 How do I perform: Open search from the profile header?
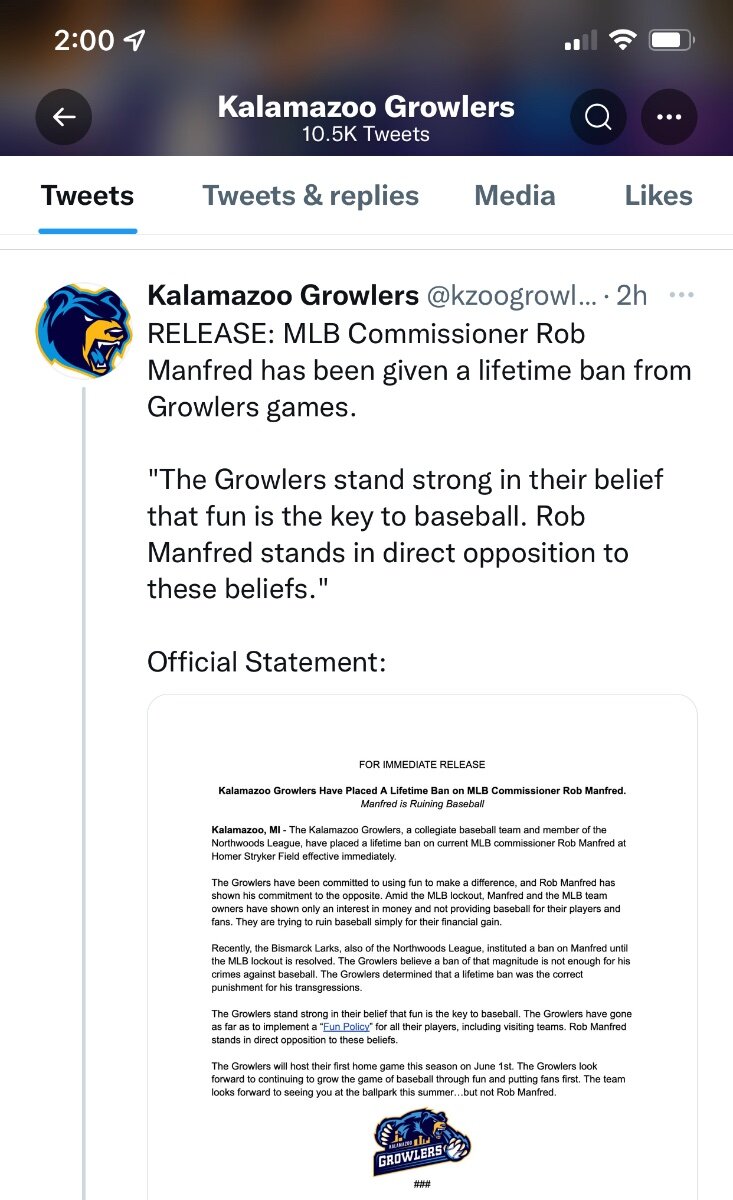[598, 118]
